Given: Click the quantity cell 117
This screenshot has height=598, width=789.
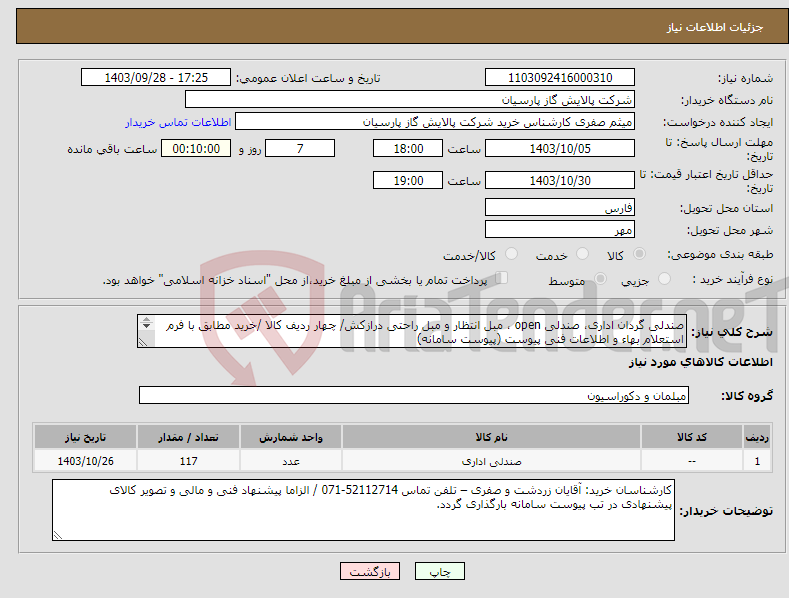Looking at the screenshot, I should (188, 461).
